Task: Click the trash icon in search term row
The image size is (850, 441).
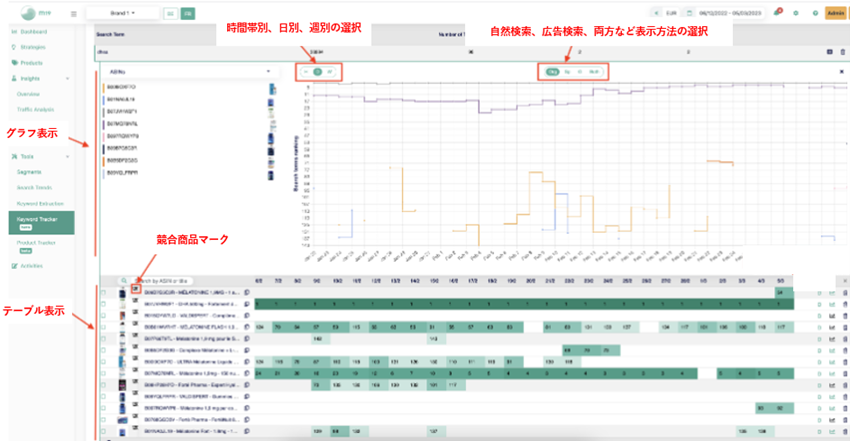Action: [842, 51]
